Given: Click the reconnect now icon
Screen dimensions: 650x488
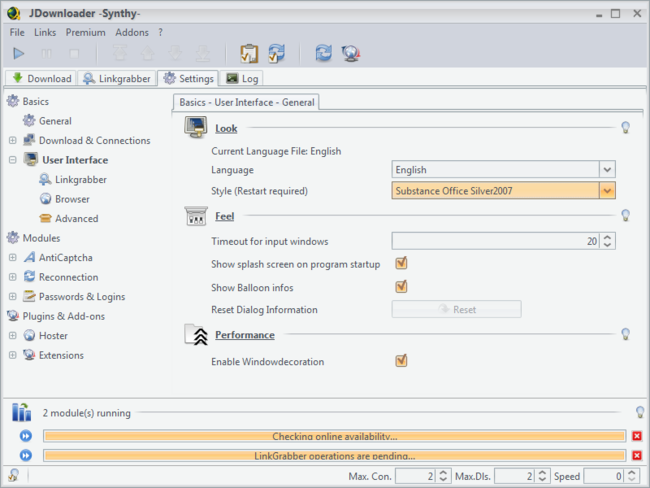Looking at the screenshot, I should pyautogui.click(x=323, y=53).
